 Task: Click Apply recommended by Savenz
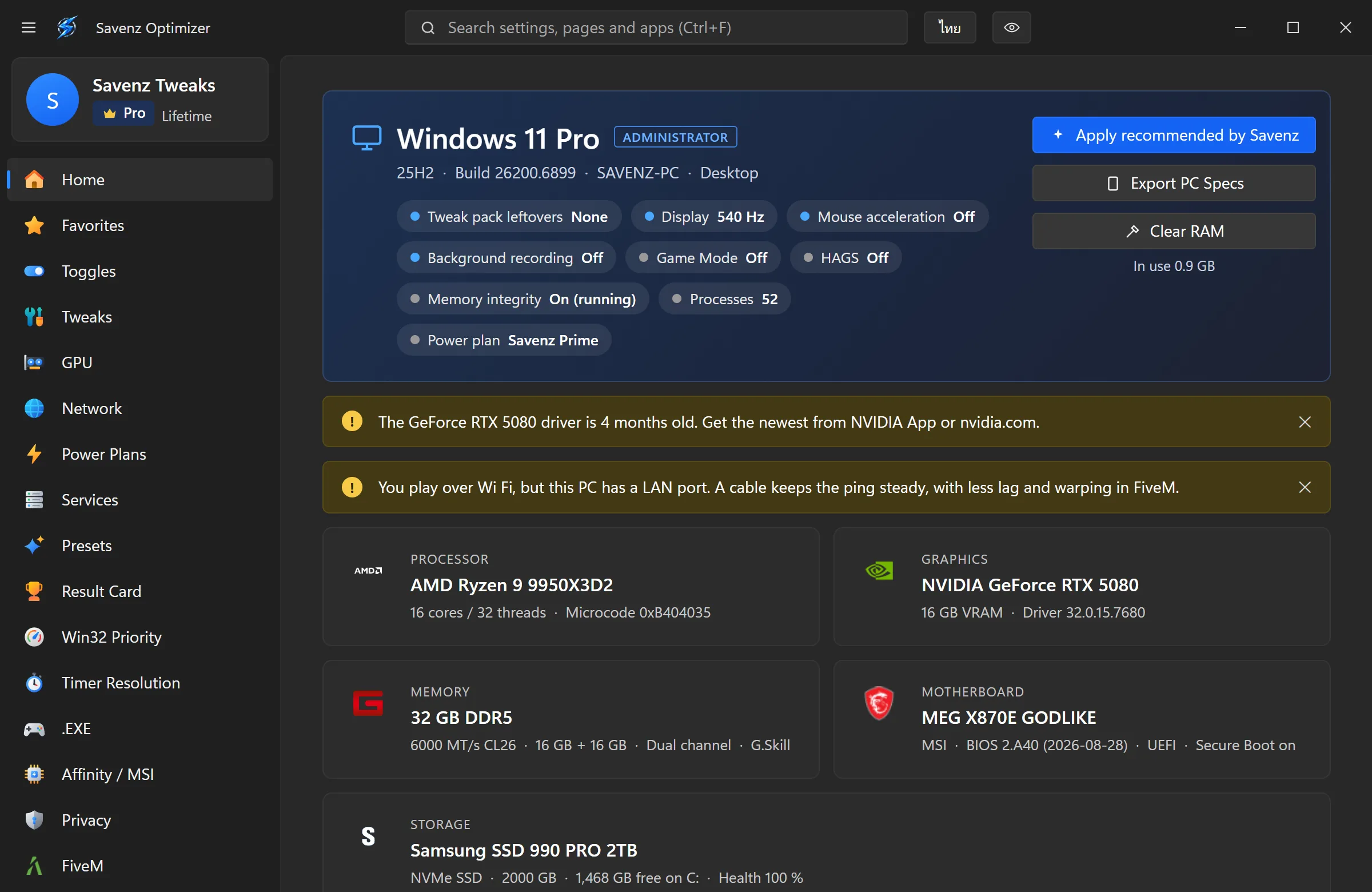1174,135
